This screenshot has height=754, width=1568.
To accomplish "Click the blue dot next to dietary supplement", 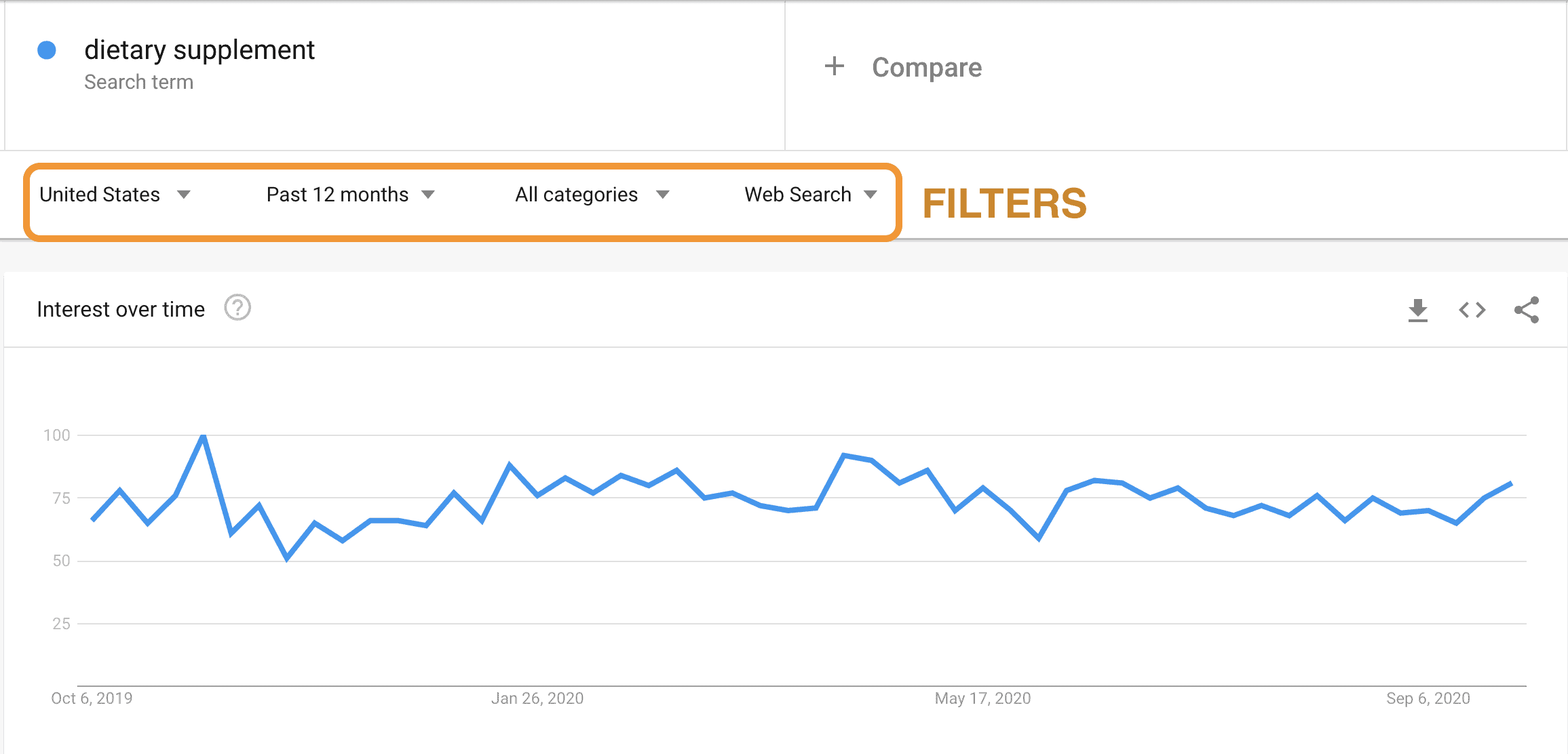I will 47,50.
